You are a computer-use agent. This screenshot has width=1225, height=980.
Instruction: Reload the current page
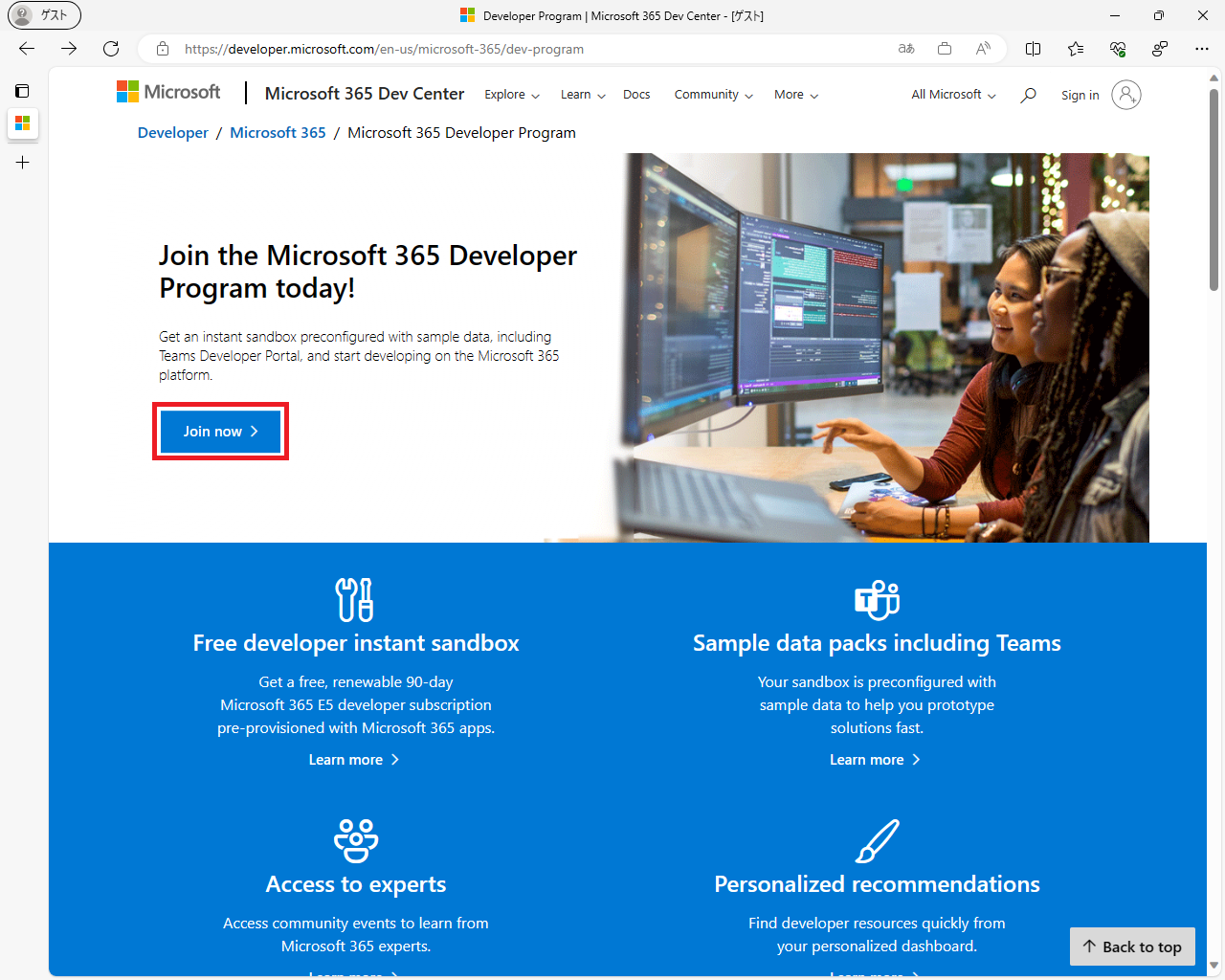[111, 49]
